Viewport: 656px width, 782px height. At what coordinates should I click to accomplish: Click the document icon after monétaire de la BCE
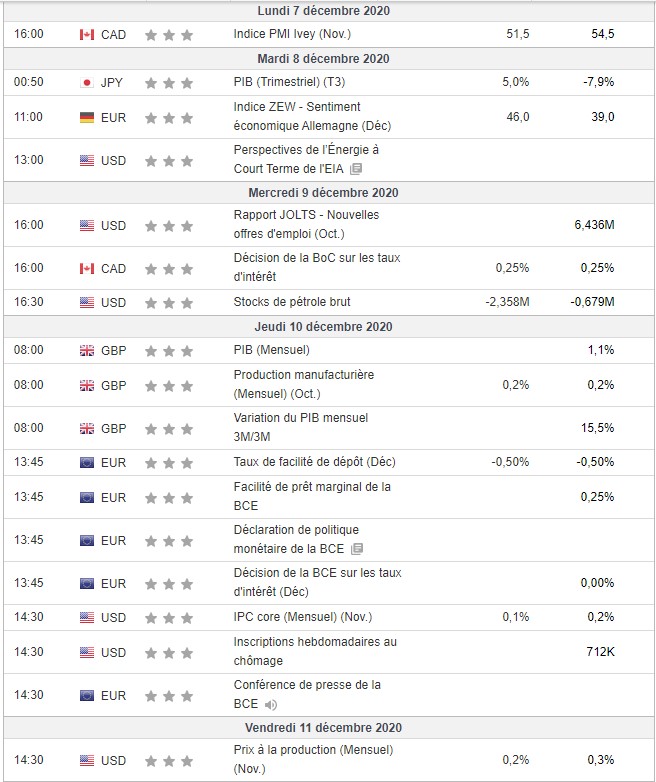pos(357,549)
